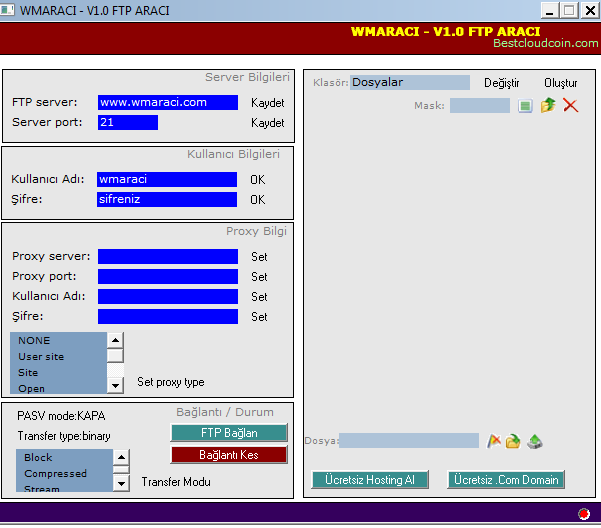Click the Ücretsiz Hosting Al button
Image resolution: width=601 pixels, height=528 pixels.
pyautogui.click(x=370, y=480)
